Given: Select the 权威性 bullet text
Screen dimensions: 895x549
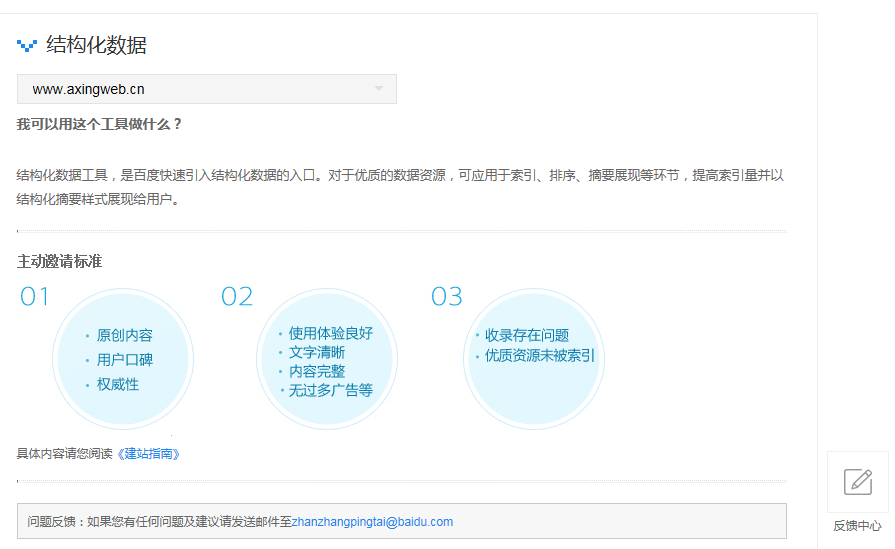Looking at the screenshot, I should click(x=118, y=384).
